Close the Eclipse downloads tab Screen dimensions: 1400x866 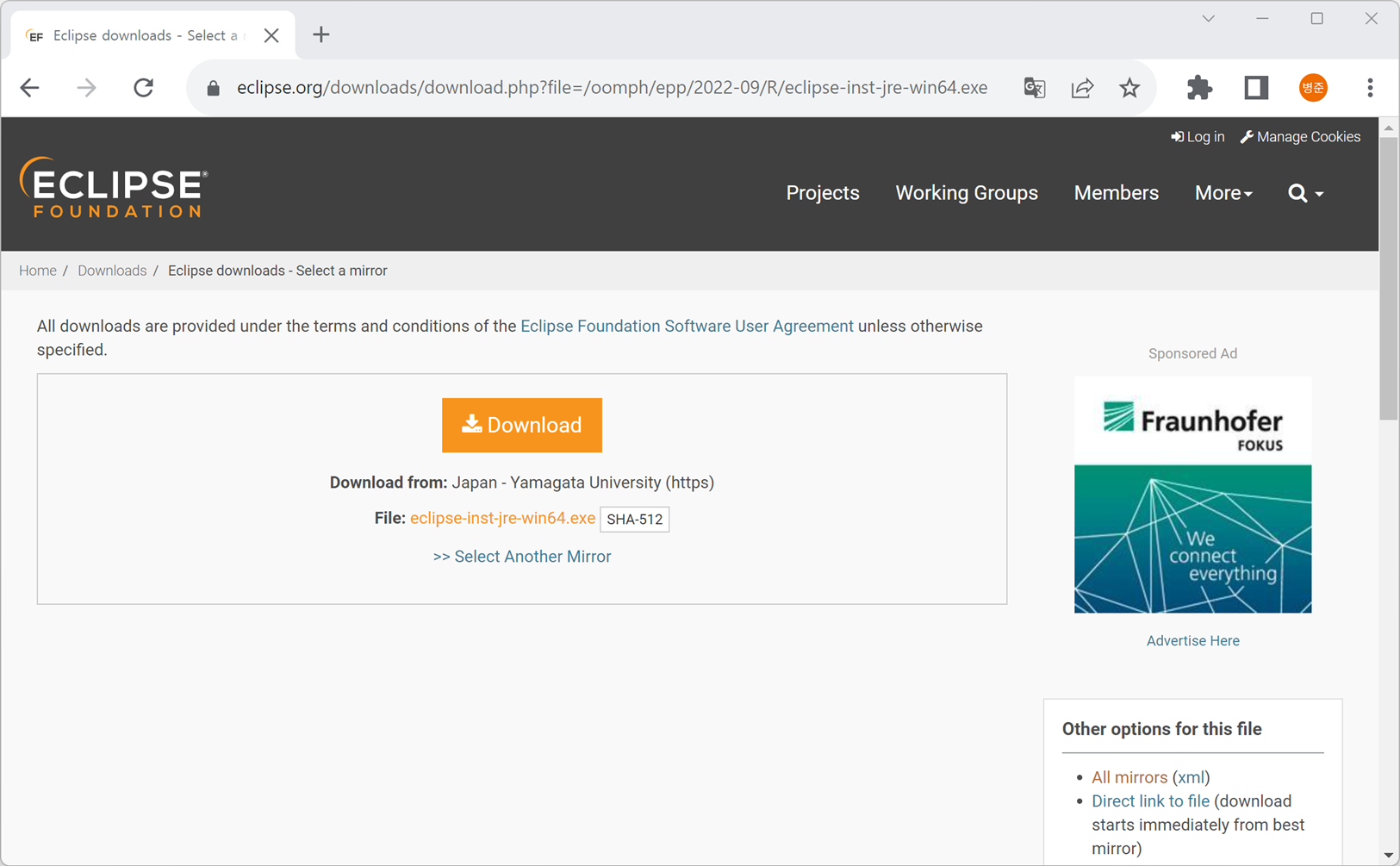[x=271, y=35]
